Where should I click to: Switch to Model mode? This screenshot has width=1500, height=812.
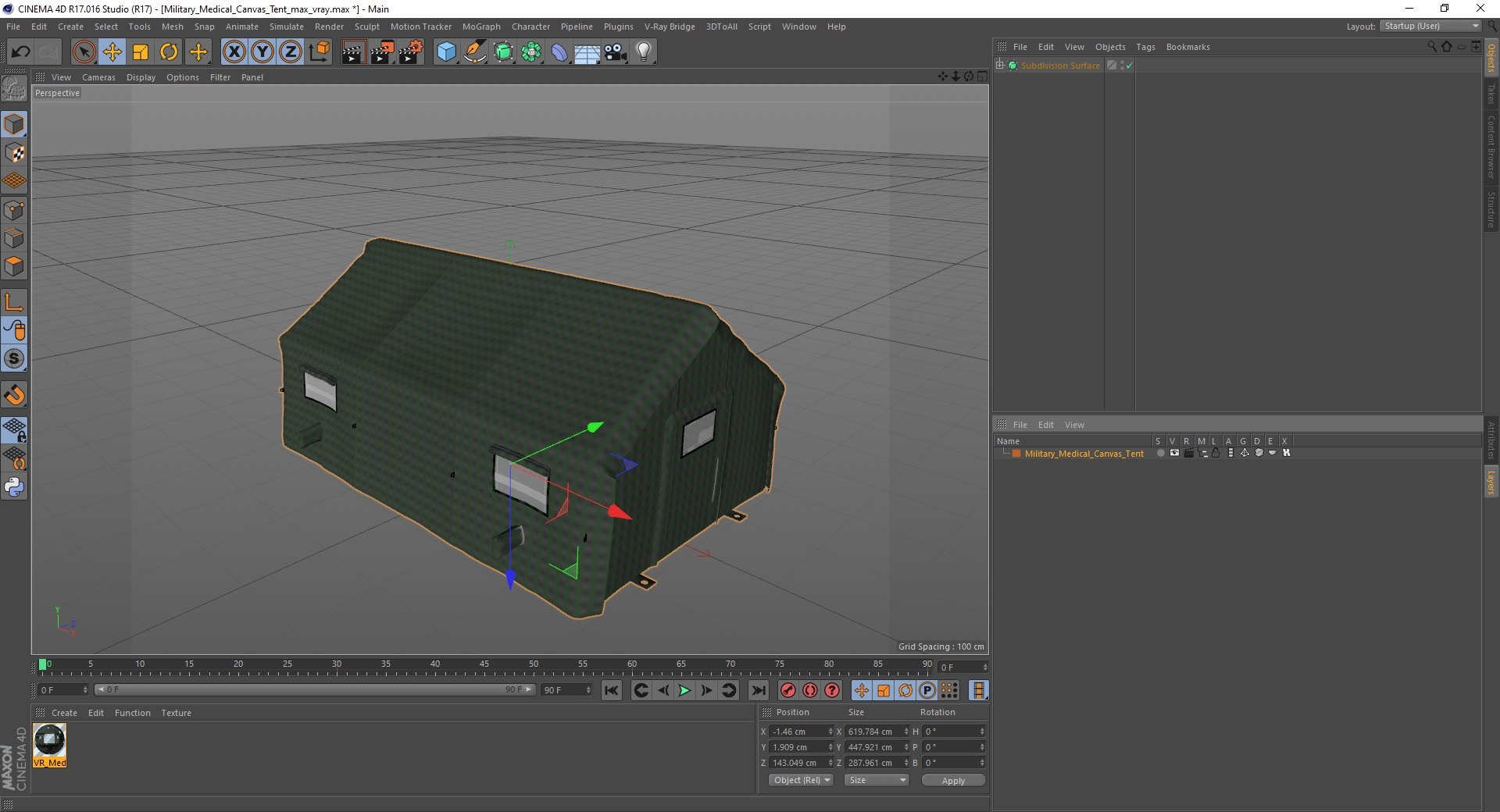coord(14,125)
